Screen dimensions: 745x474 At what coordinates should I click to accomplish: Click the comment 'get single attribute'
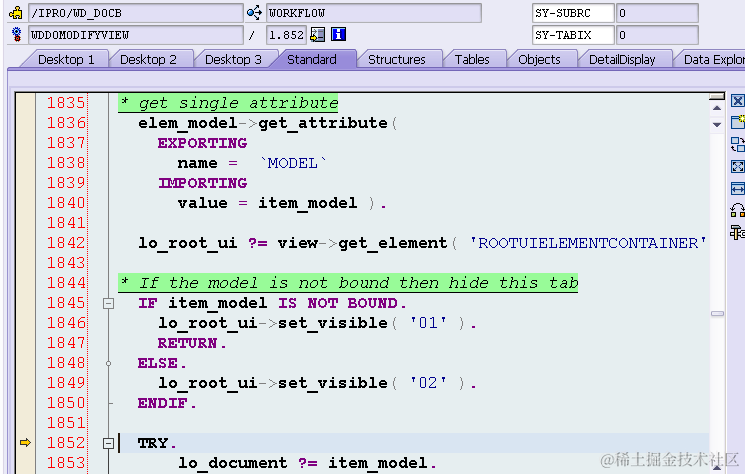point(238,103)
